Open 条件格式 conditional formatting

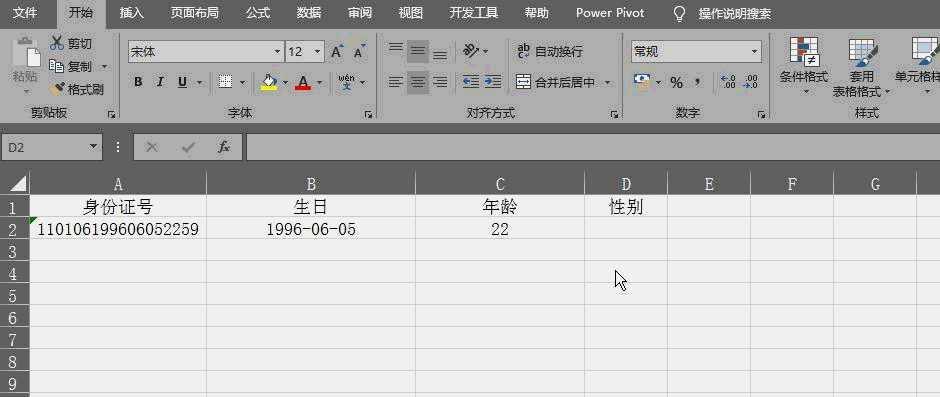click(804, 66)
